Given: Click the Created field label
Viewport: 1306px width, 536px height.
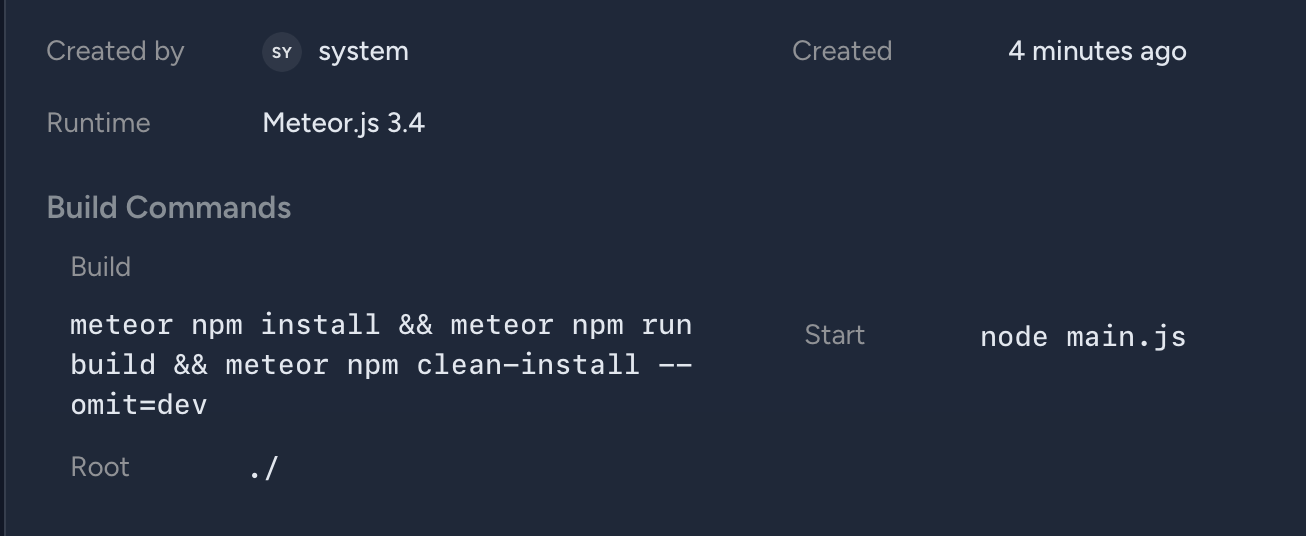Looking at the screenshot, I should pyautogui.click(x=841, y=52).
